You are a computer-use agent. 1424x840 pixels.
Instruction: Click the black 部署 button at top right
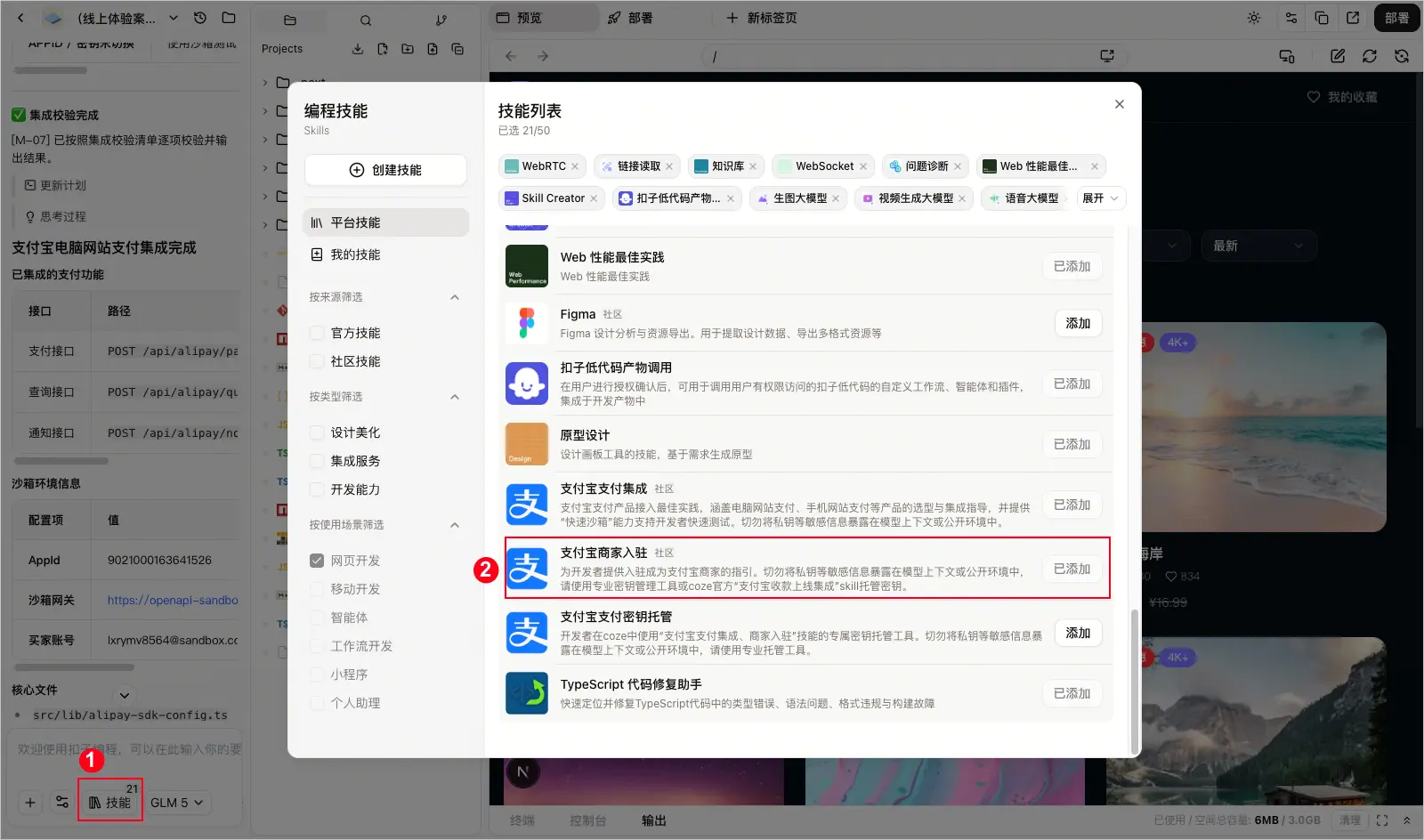(1396, 18)
